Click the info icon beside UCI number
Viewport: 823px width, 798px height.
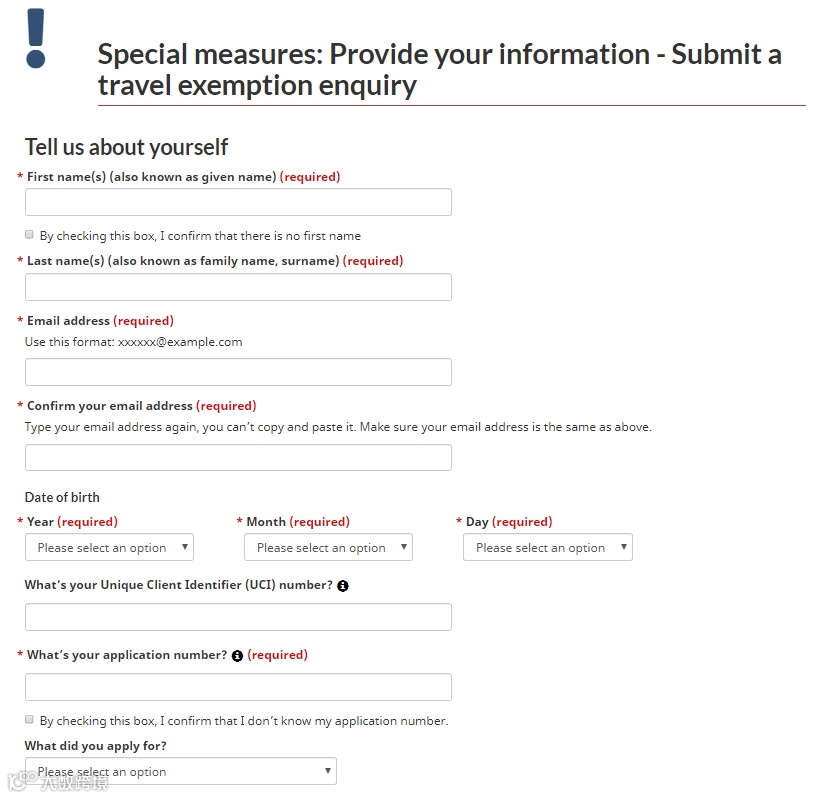[343, 586]
